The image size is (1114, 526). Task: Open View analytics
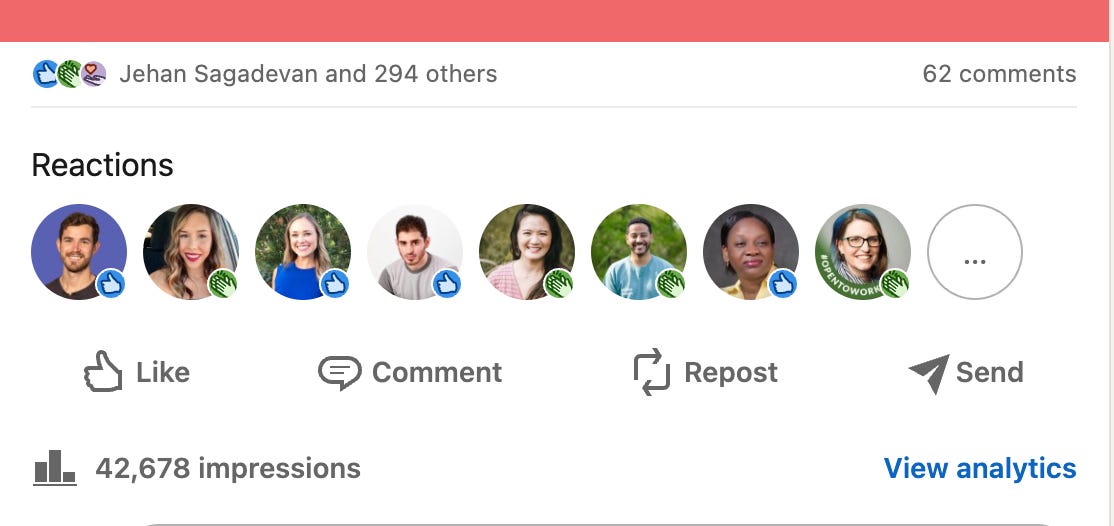pos(980,468)
